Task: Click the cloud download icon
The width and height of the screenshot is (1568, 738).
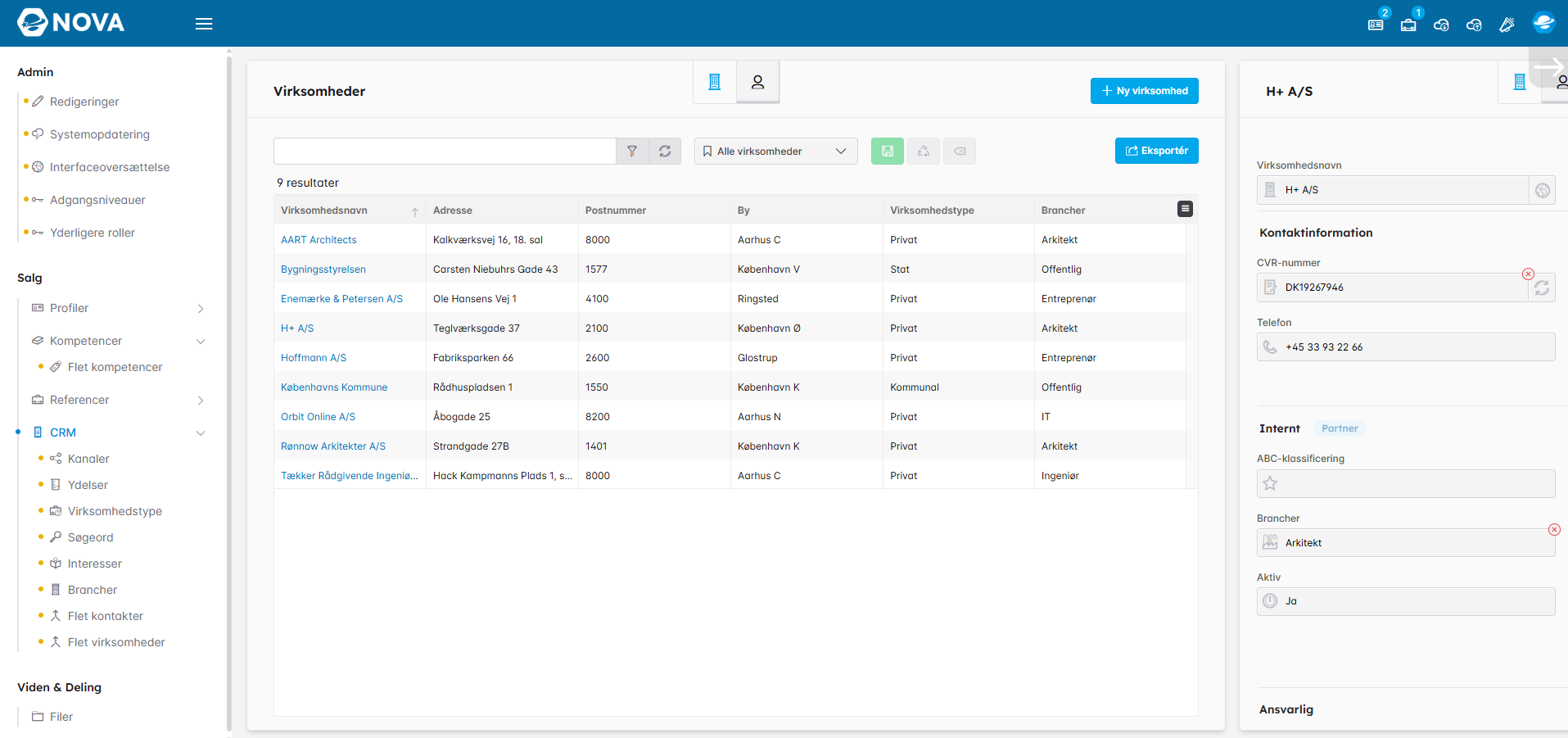Action: pyautogui.click(x=1441, y=25)
